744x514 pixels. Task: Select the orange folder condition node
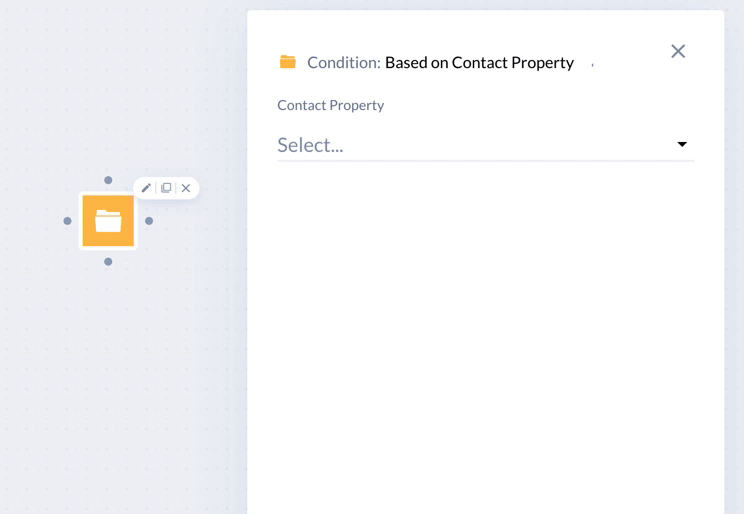pos(108,221)
